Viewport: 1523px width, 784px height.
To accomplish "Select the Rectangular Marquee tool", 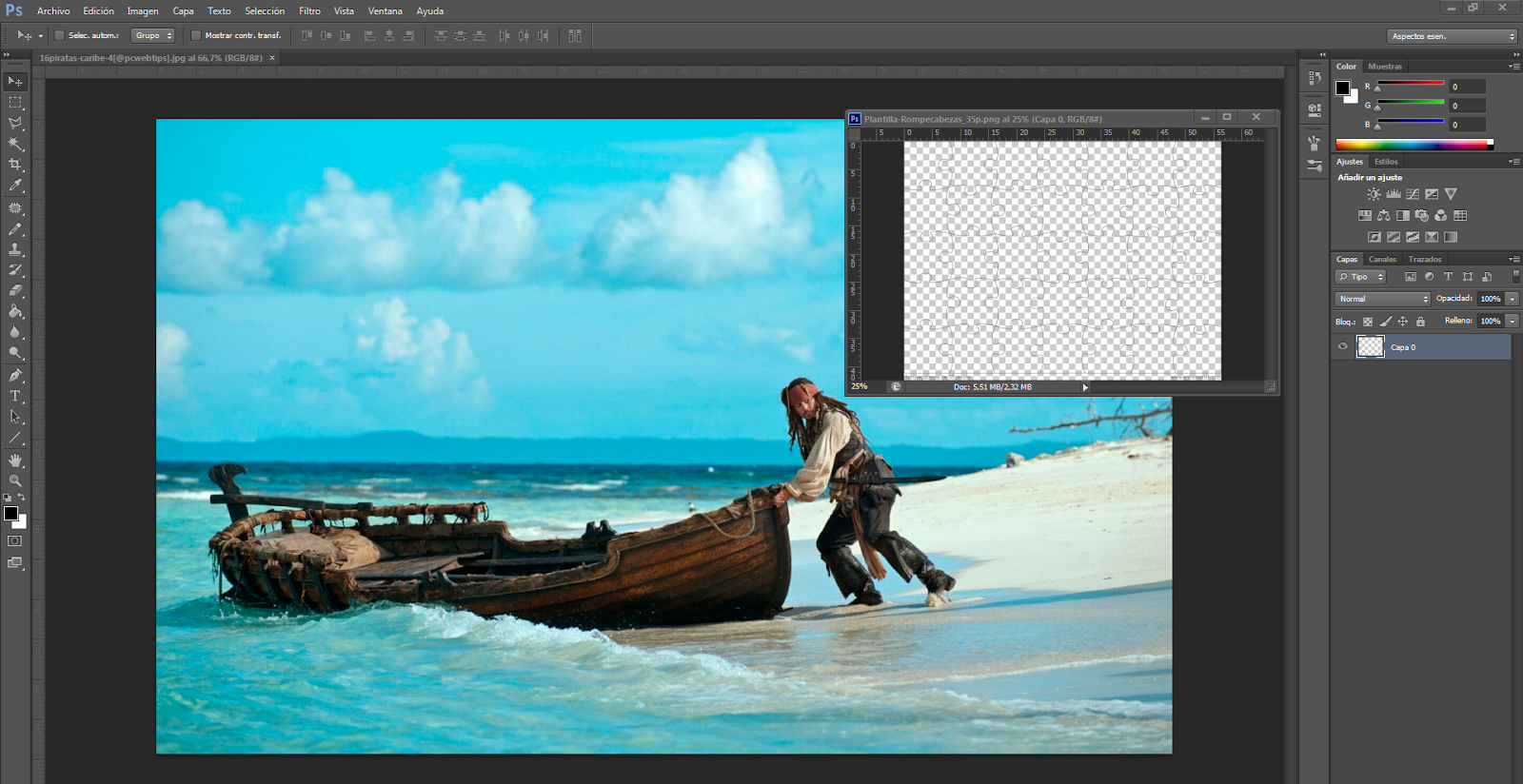I will [15, 103].
